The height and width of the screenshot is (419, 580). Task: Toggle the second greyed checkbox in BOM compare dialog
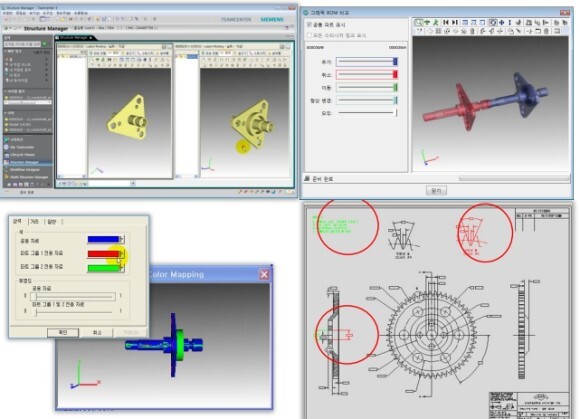[x=309, y=35]
